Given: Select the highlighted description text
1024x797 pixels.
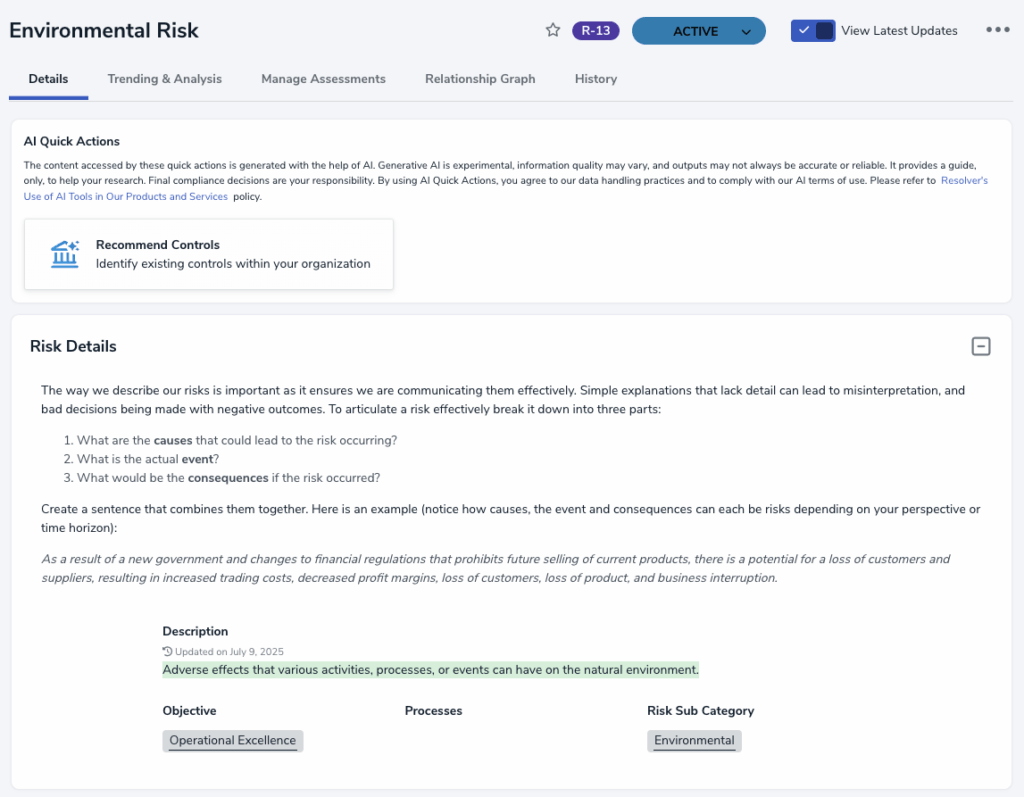Looking at the screenshot, I should click(430, 670).
